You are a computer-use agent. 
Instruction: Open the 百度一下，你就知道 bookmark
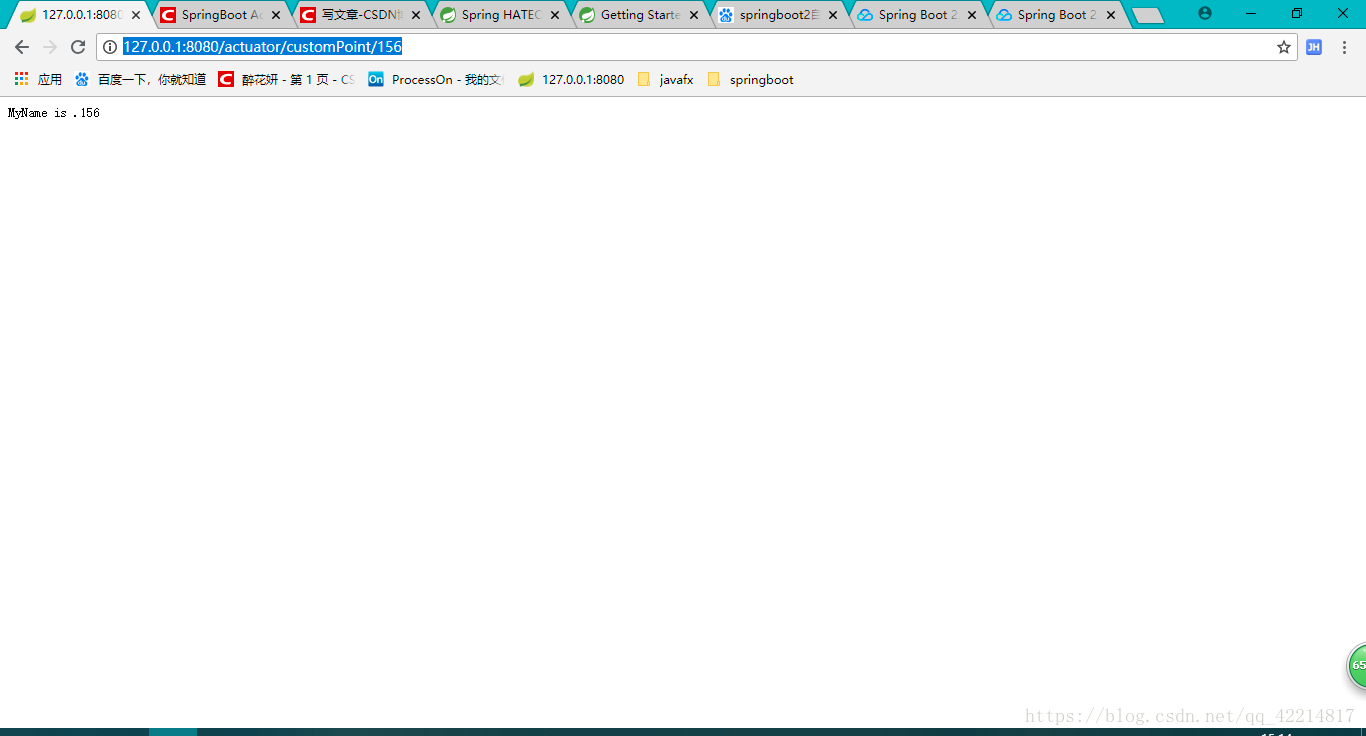(140, 79)
